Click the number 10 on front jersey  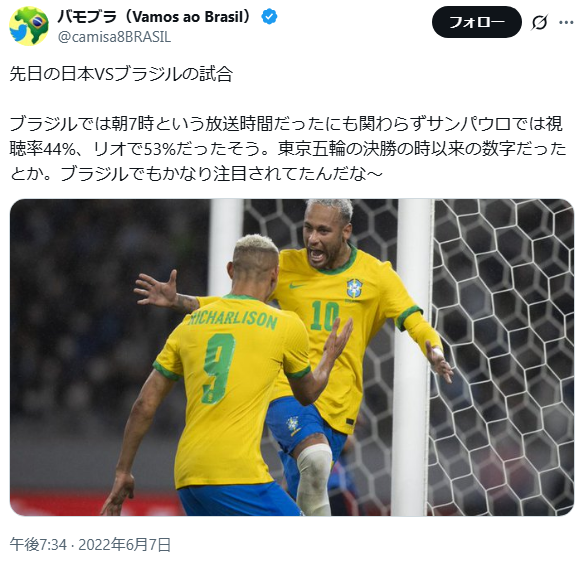(x=324, y=316)
